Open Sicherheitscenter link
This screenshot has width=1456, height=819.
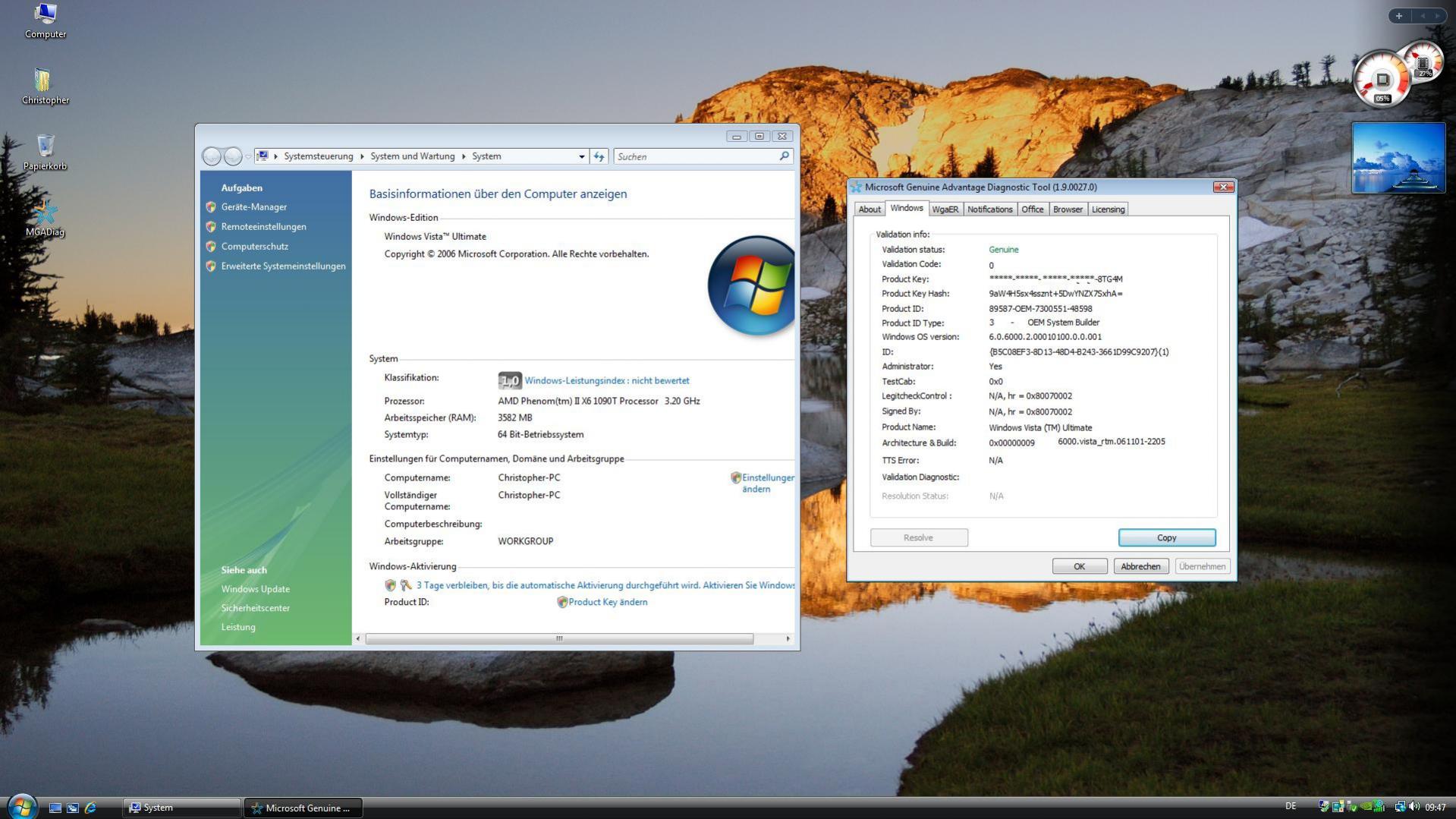pos(256,608)
